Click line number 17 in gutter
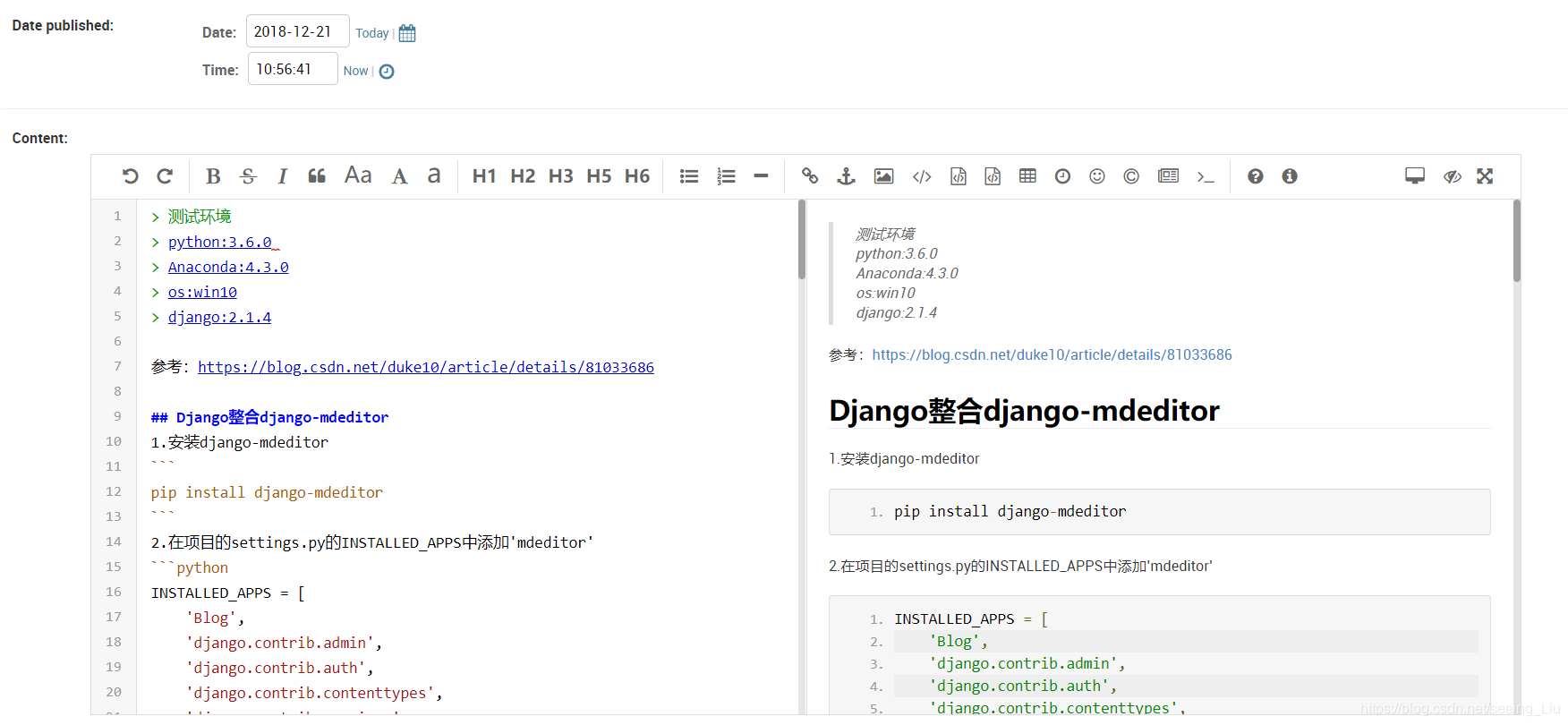 click(114, 617)
